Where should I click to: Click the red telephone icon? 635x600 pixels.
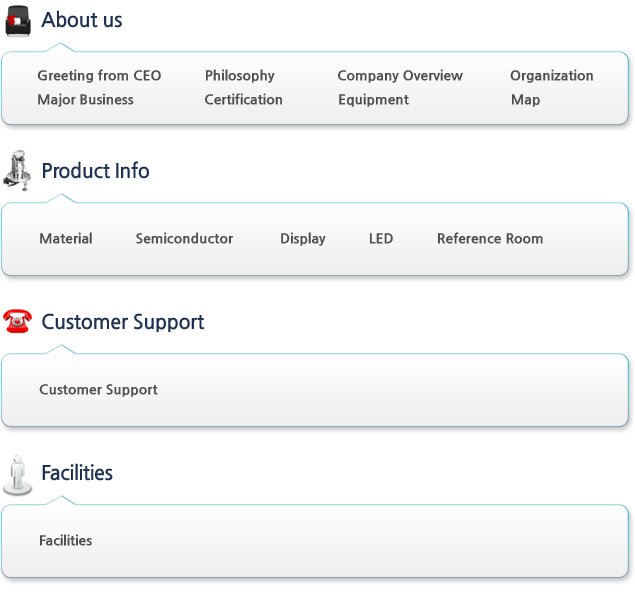[17, 321]
